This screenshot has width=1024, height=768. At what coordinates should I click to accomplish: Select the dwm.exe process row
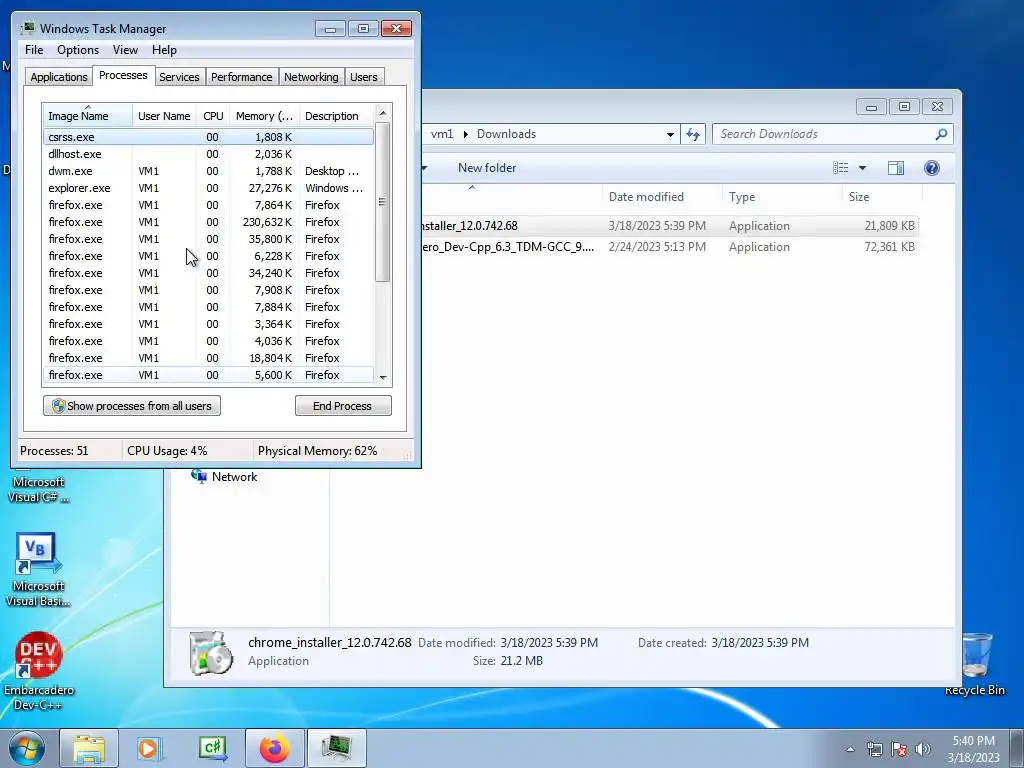208,171
